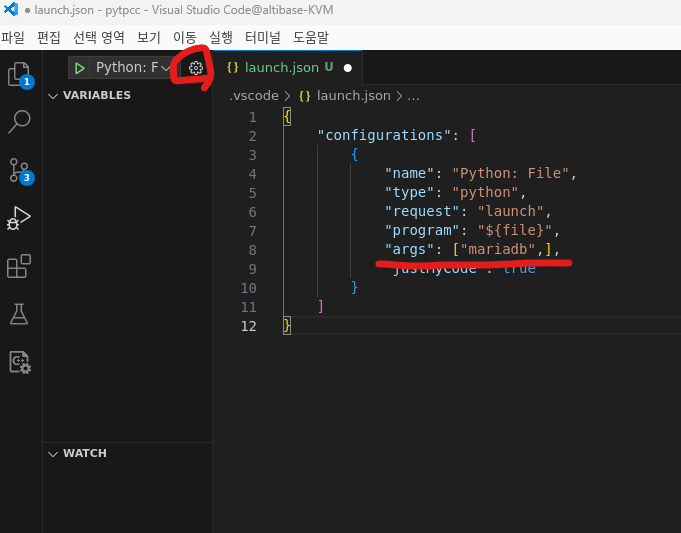Start debugging with green play button

(79, 68)
